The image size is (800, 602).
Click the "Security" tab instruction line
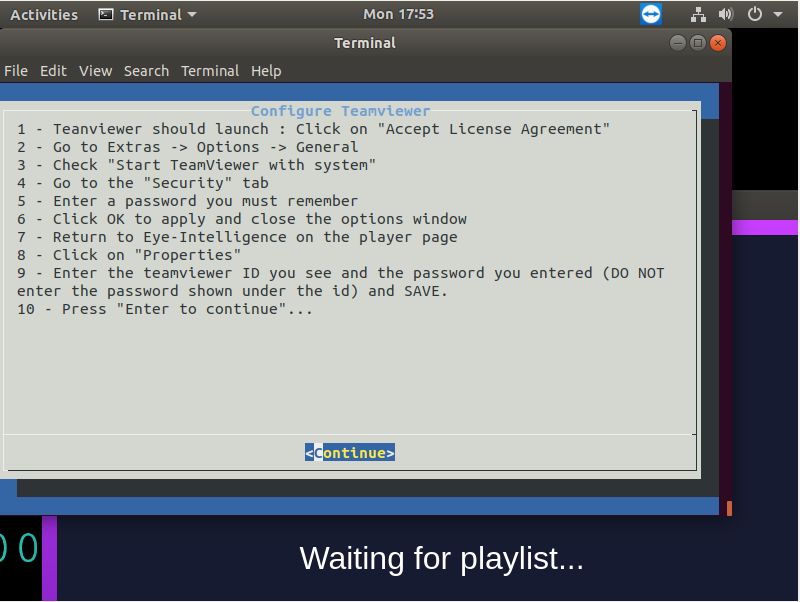coord(143,183)
